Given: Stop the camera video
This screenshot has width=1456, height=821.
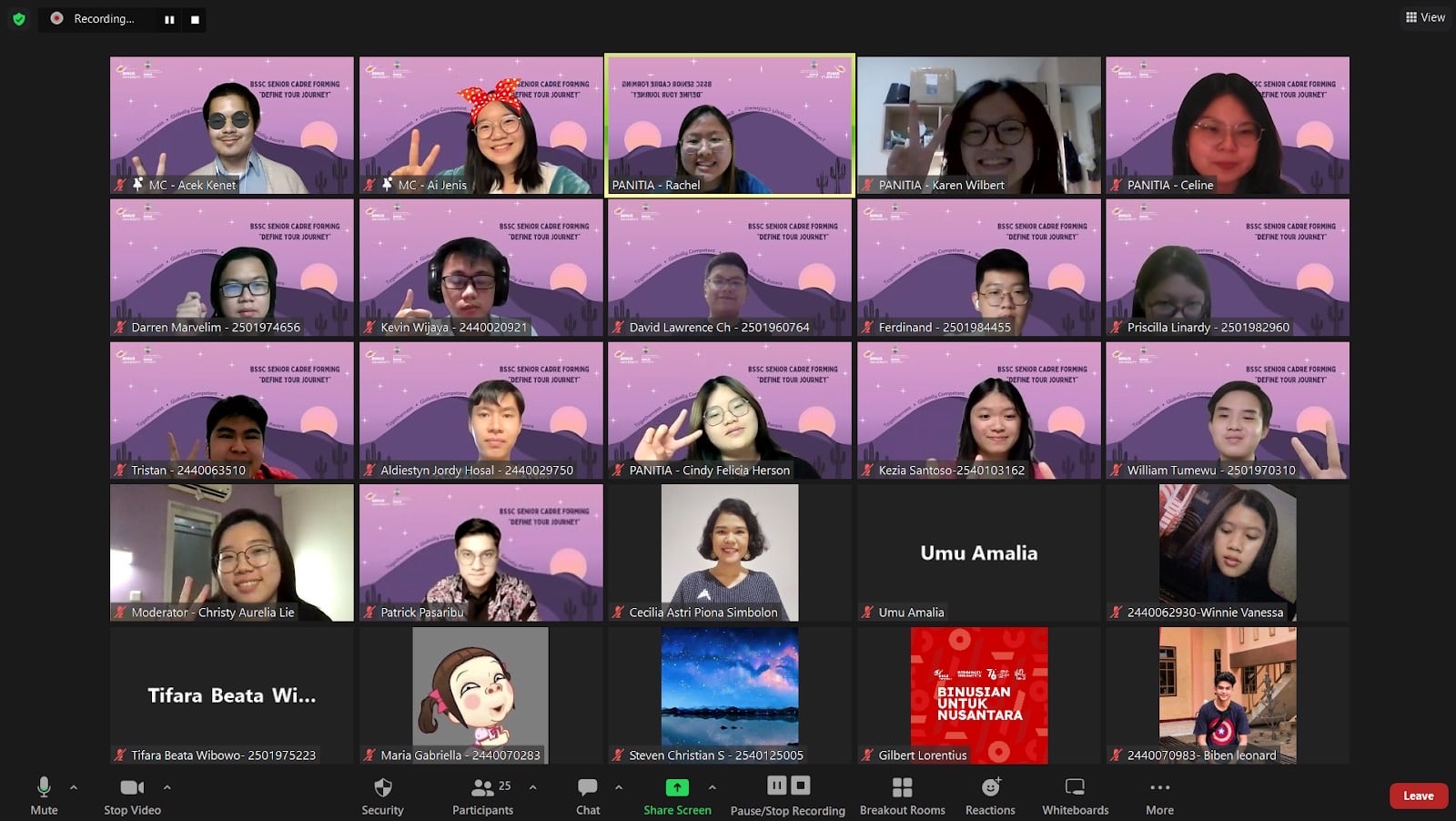Looking at the screenshot, I should (132, 788).
